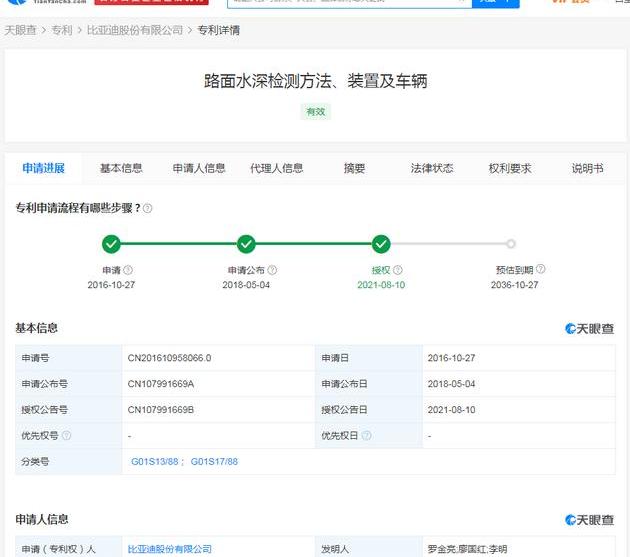Focus the search input at top
The width and height of the screenshot is (630, 557).
point(350,3)
